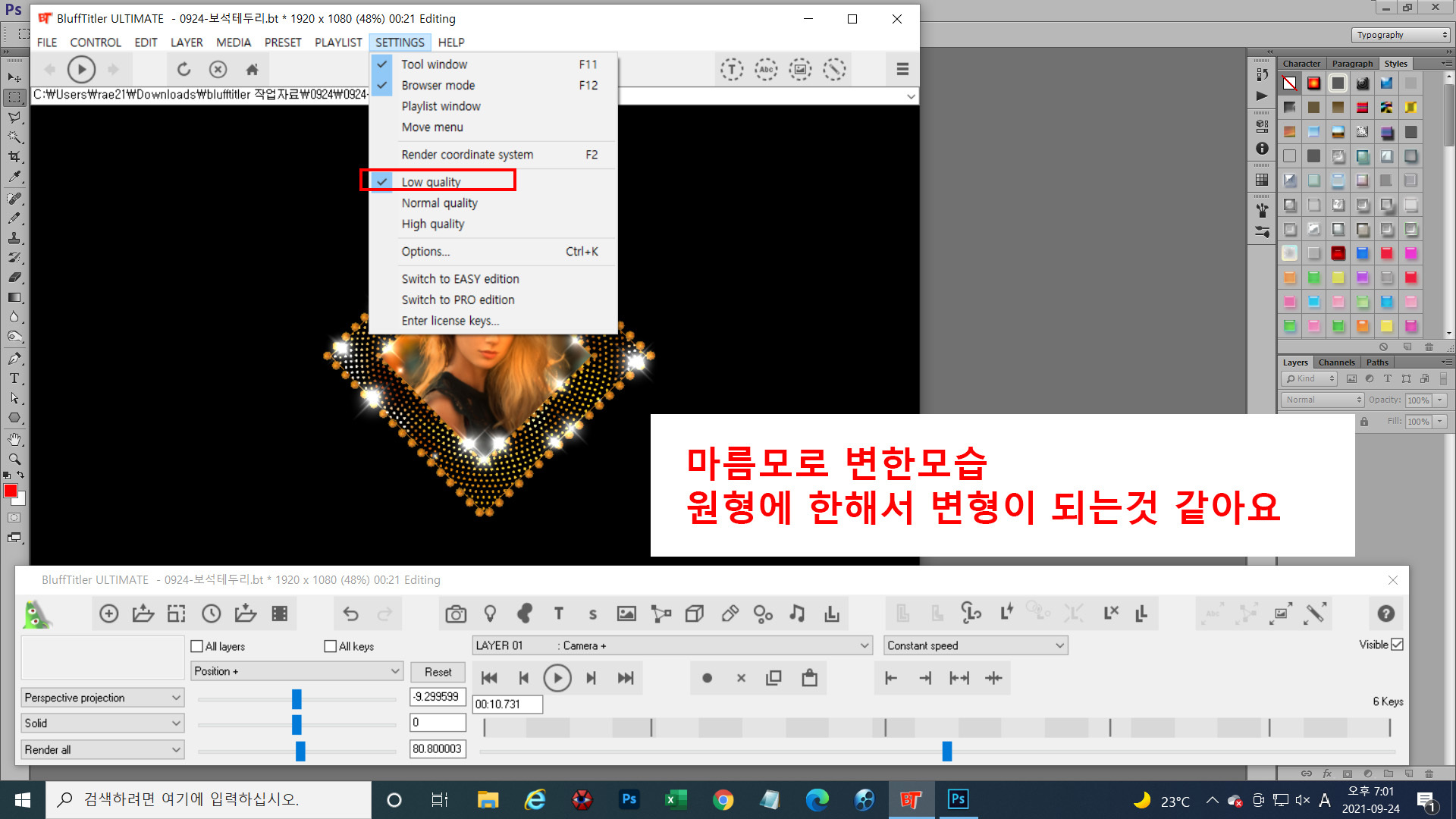Click the undo arrow in the tool window
1456x819 pixels.
350,614
